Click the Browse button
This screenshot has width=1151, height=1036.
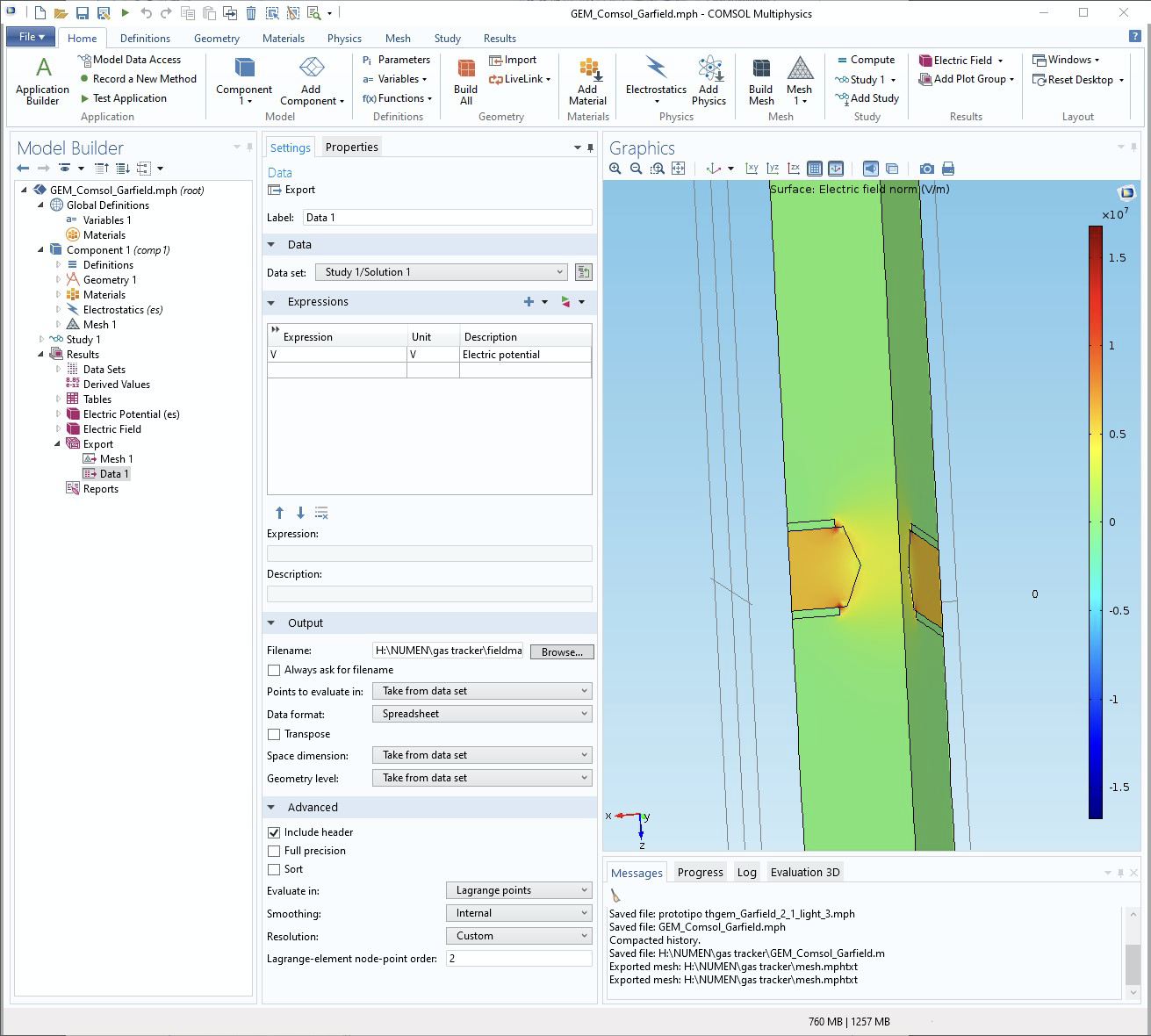(x=562, y=652)
